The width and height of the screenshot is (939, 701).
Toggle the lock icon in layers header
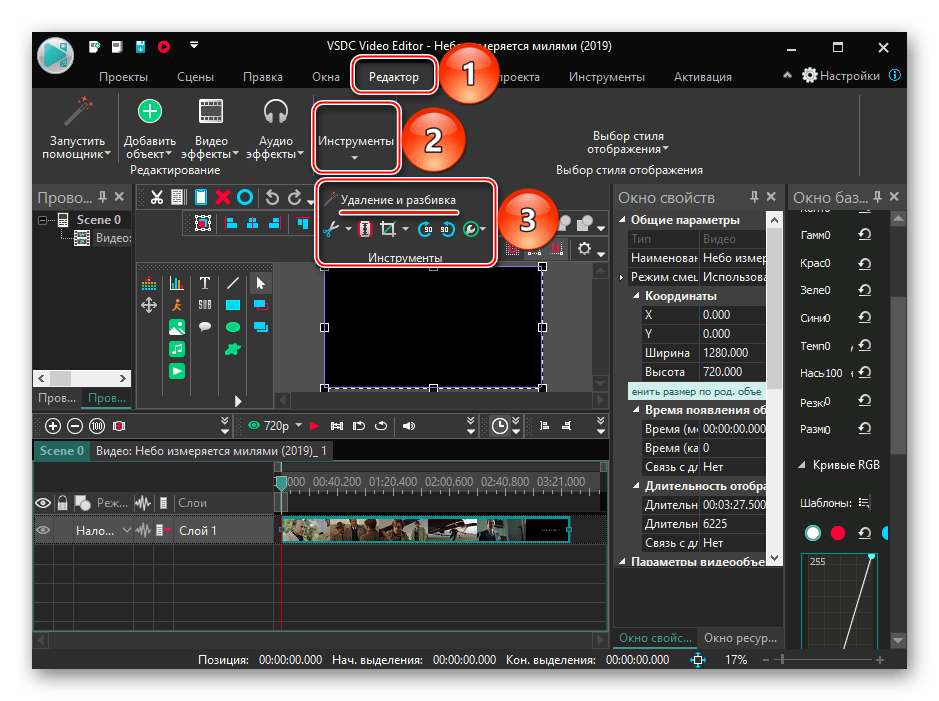tap(62, 502)
